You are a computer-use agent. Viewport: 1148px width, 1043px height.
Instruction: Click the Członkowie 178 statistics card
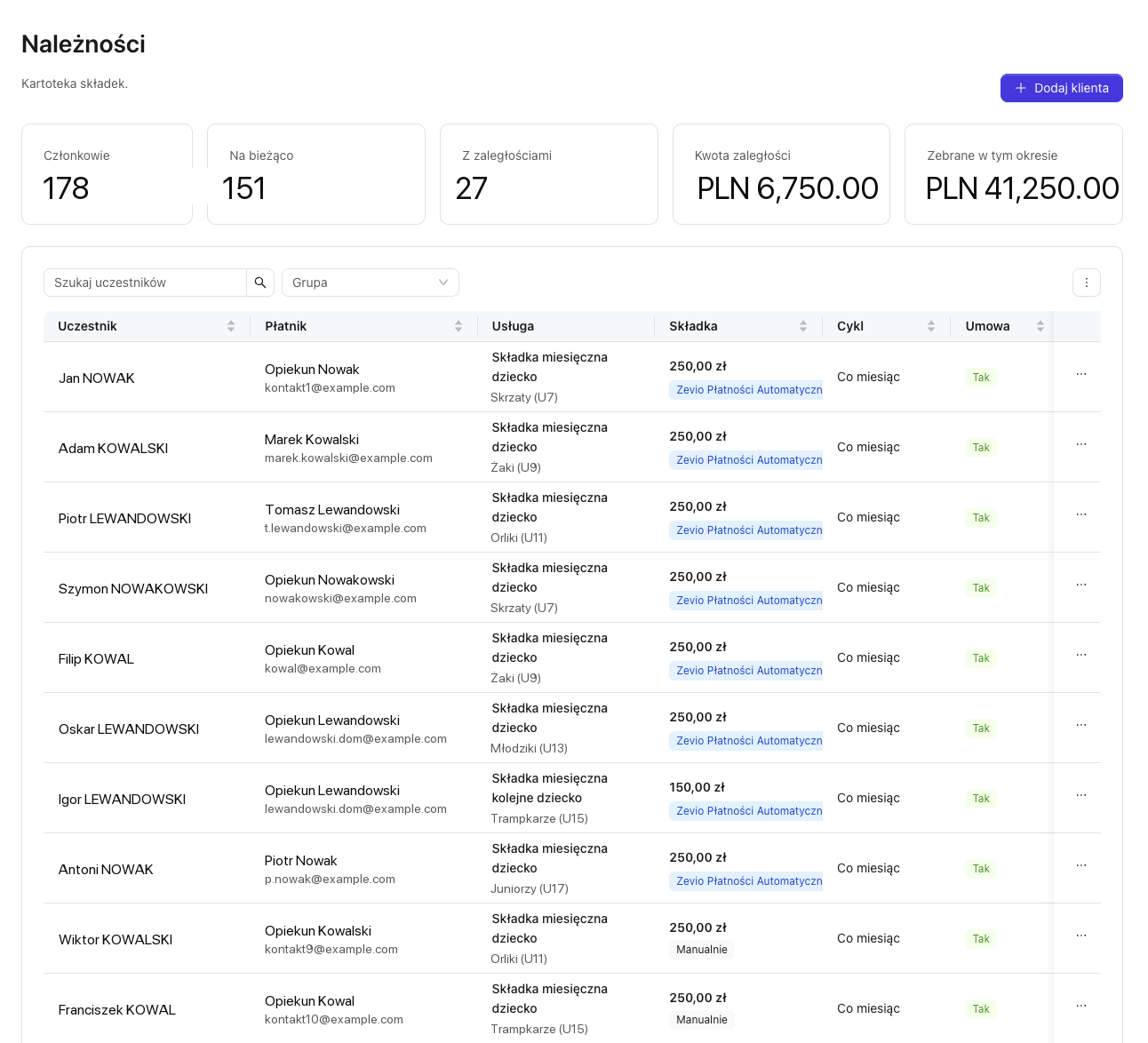[107, 174]
